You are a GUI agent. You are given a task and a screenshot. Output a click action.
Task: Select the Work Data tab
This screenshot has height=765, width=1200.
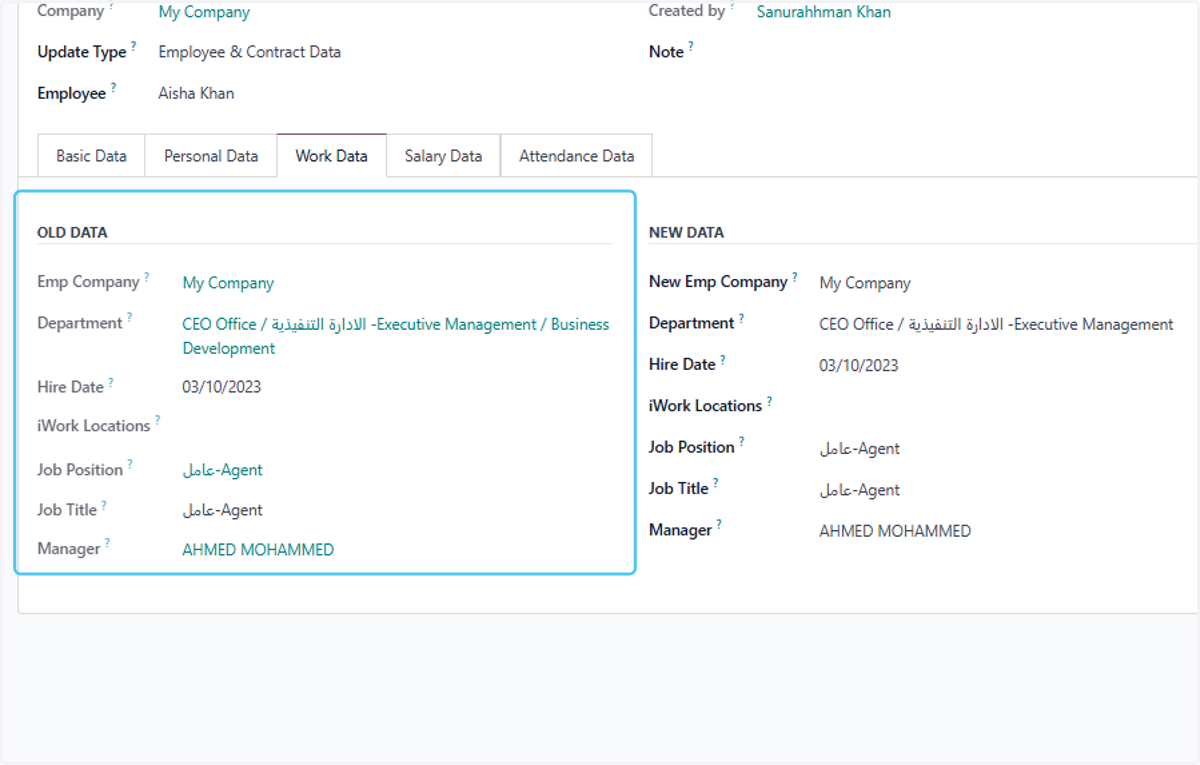[x=331, y=156]
